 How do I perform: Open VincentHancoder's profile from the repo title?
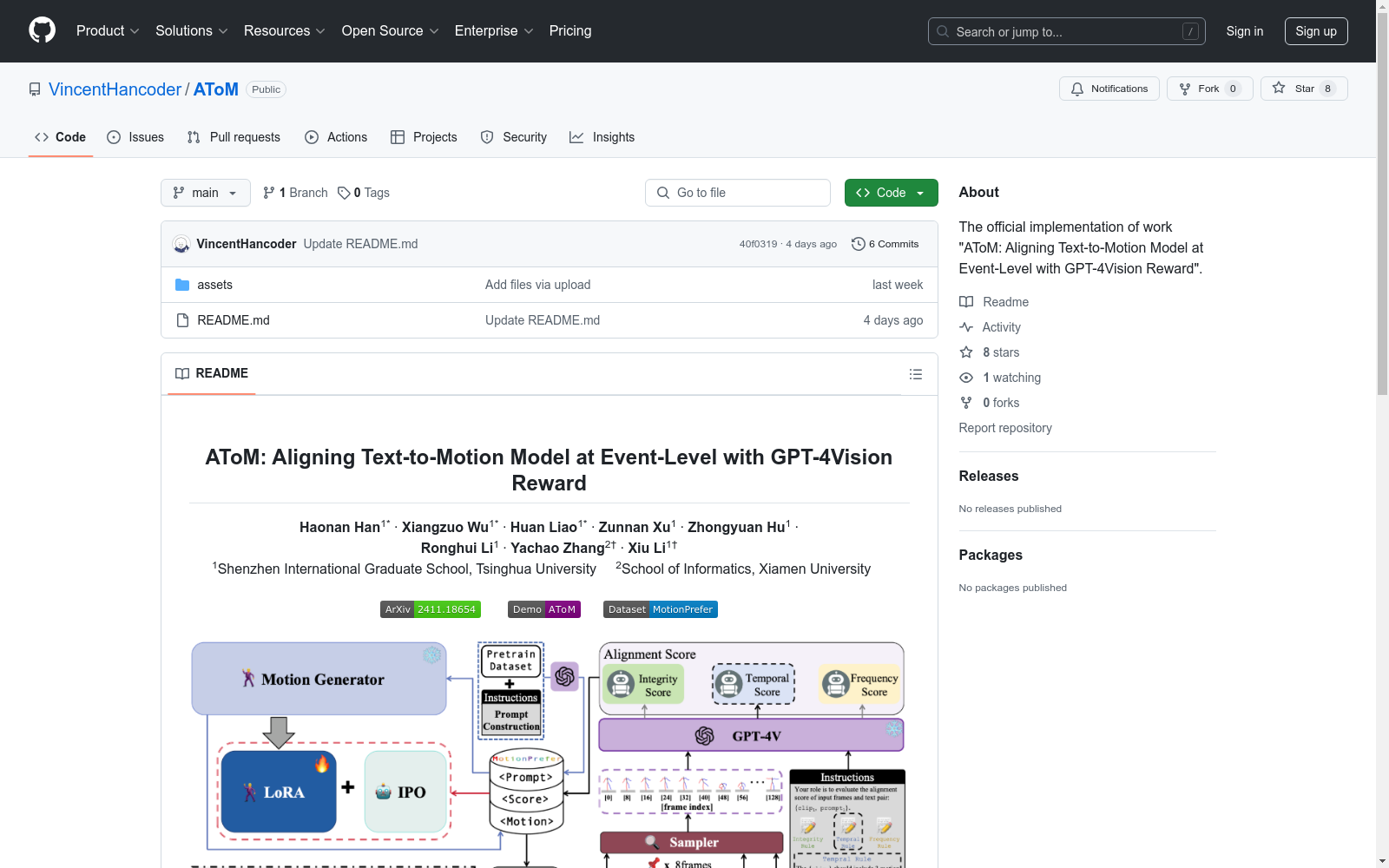pos(115,89)
